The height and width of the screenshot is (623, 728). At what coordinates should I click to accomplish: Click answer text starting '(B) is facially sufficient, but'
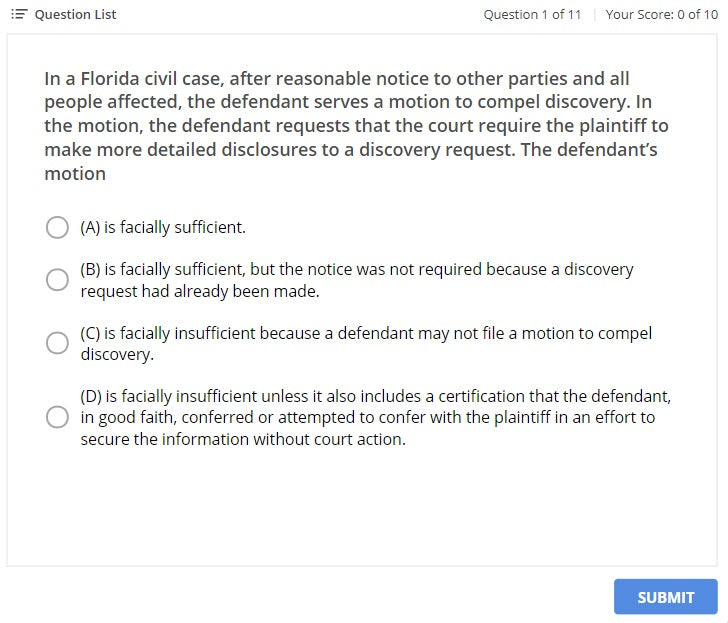[x=357, y=270]
